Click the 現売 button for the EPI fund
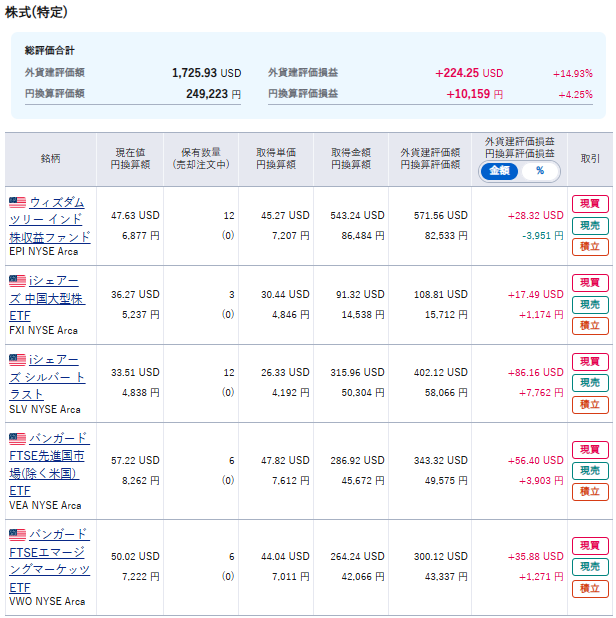This screenshot has width=616, height=618. (590, 225)
